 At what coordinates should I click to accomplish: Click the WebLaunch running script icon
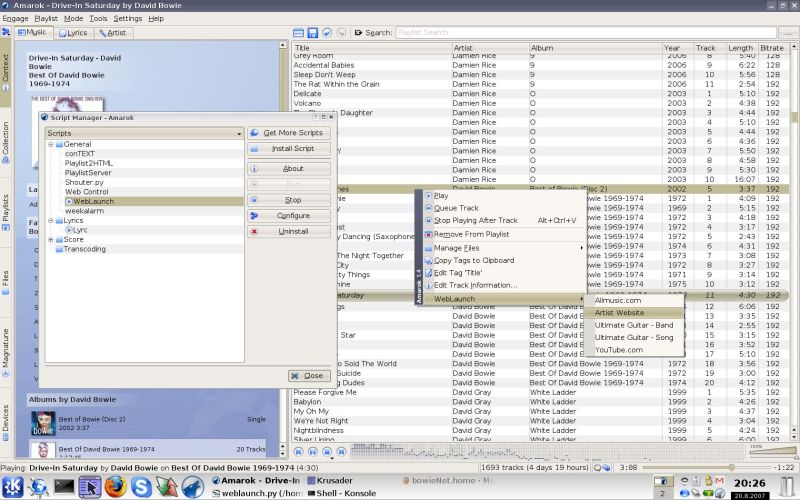pos(68,202)
